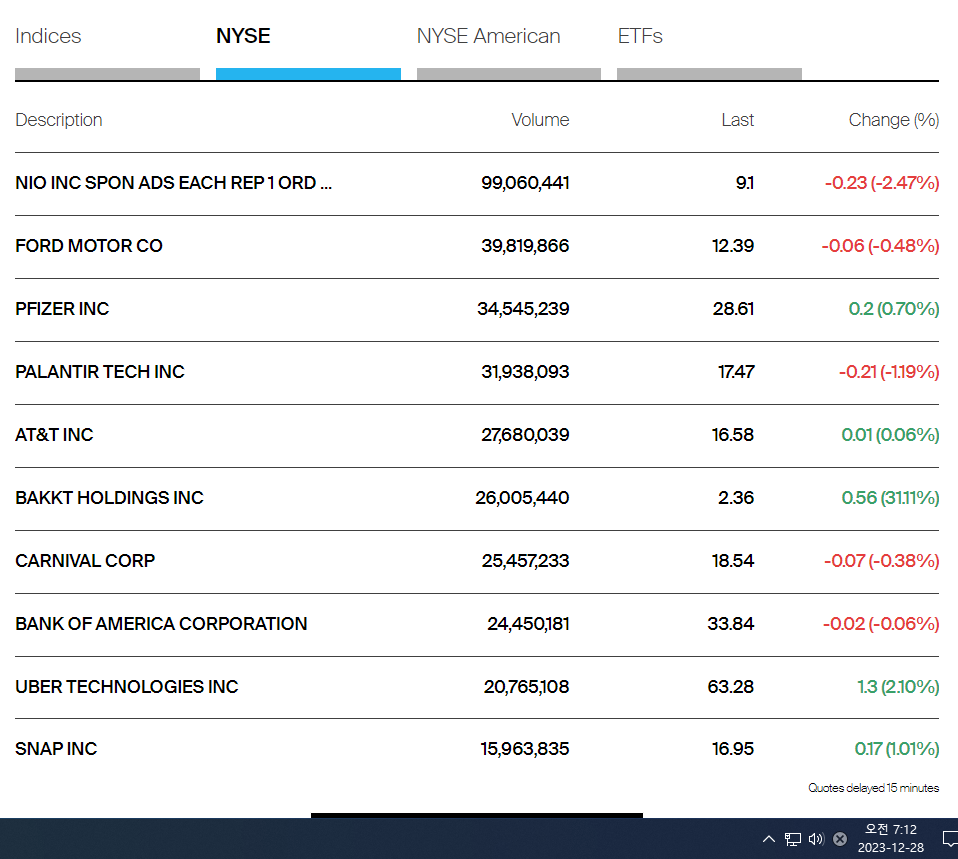Image resolution: width=958 pixels, height=859 pixels.
Task: Click AT&T volume 27,680,039
Action: pos(525,434)
